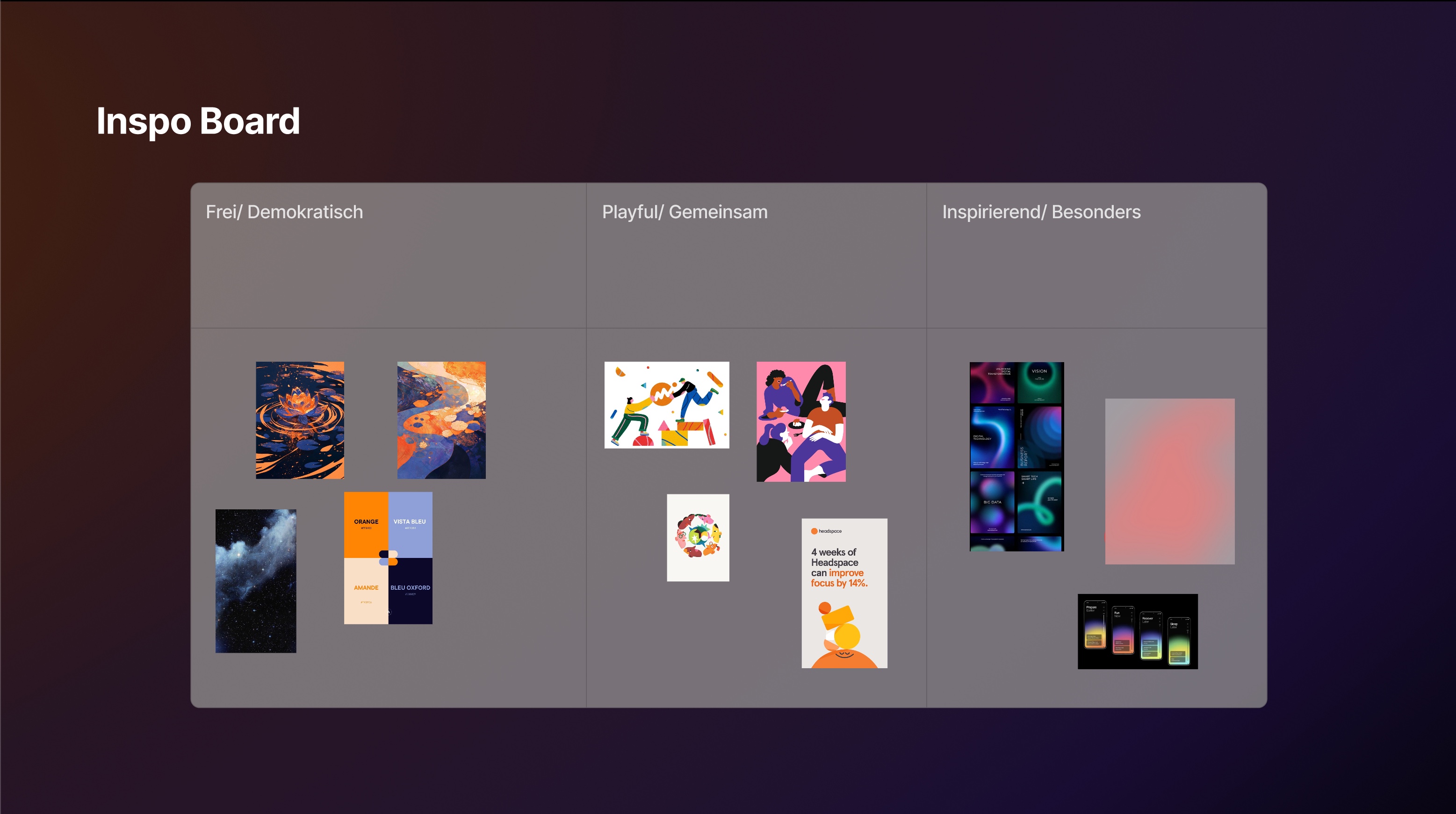Viewport: 1456px width, 814px height.
Task: Click the pink gradient blur image
Action: point(1169,481)
